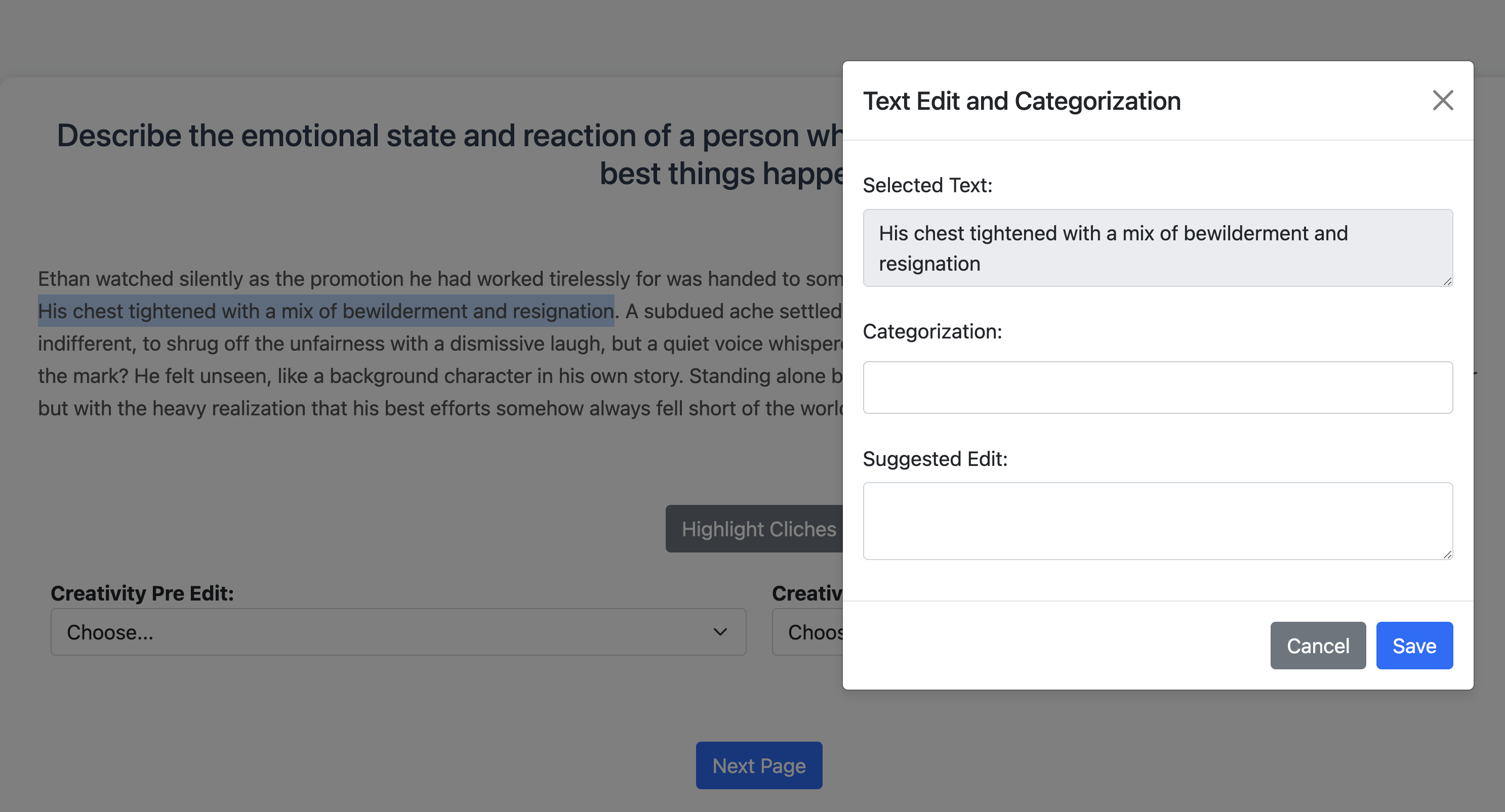1505x812 pixels.
Task: Go to the Next Page
Action: [x=759, y=765]
